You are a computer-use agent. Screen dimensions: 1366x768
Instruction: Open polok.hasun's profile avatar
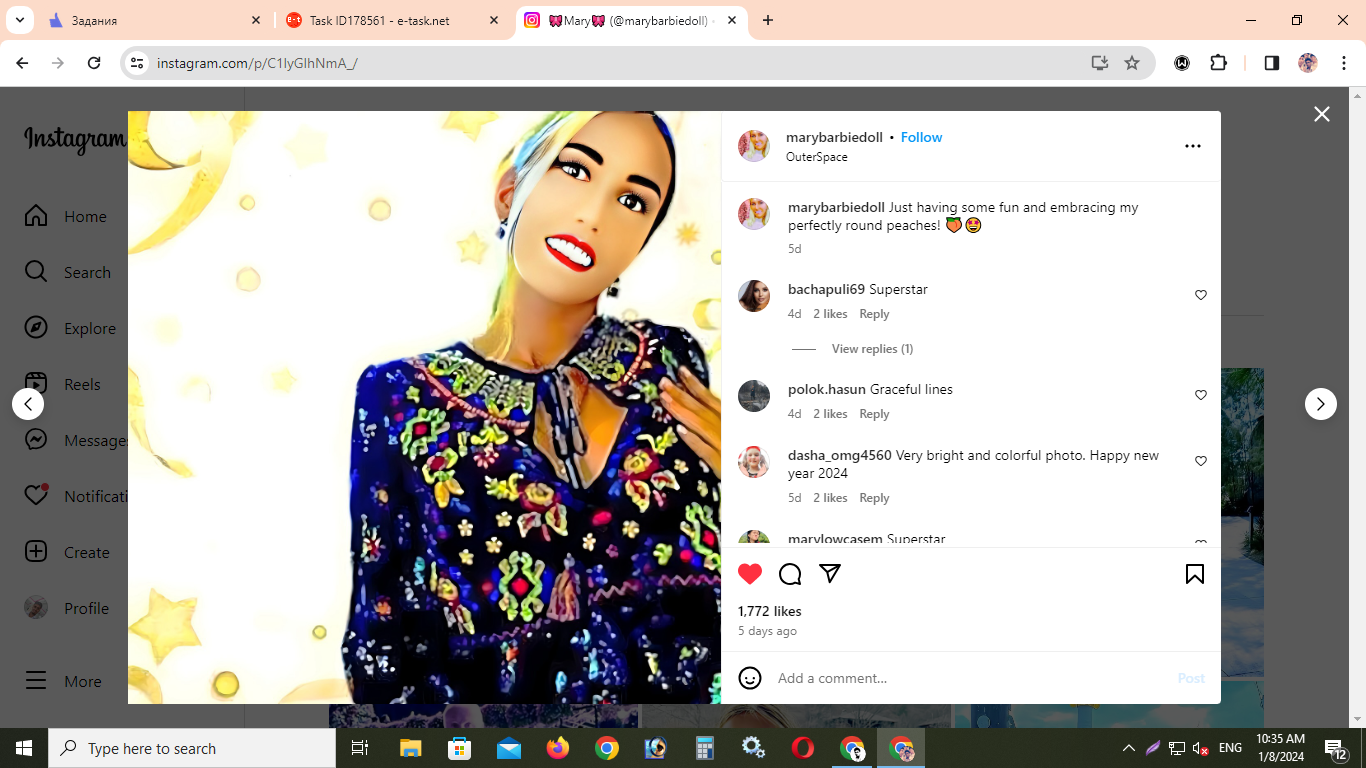pyautogui.click(x=754, y=396)
